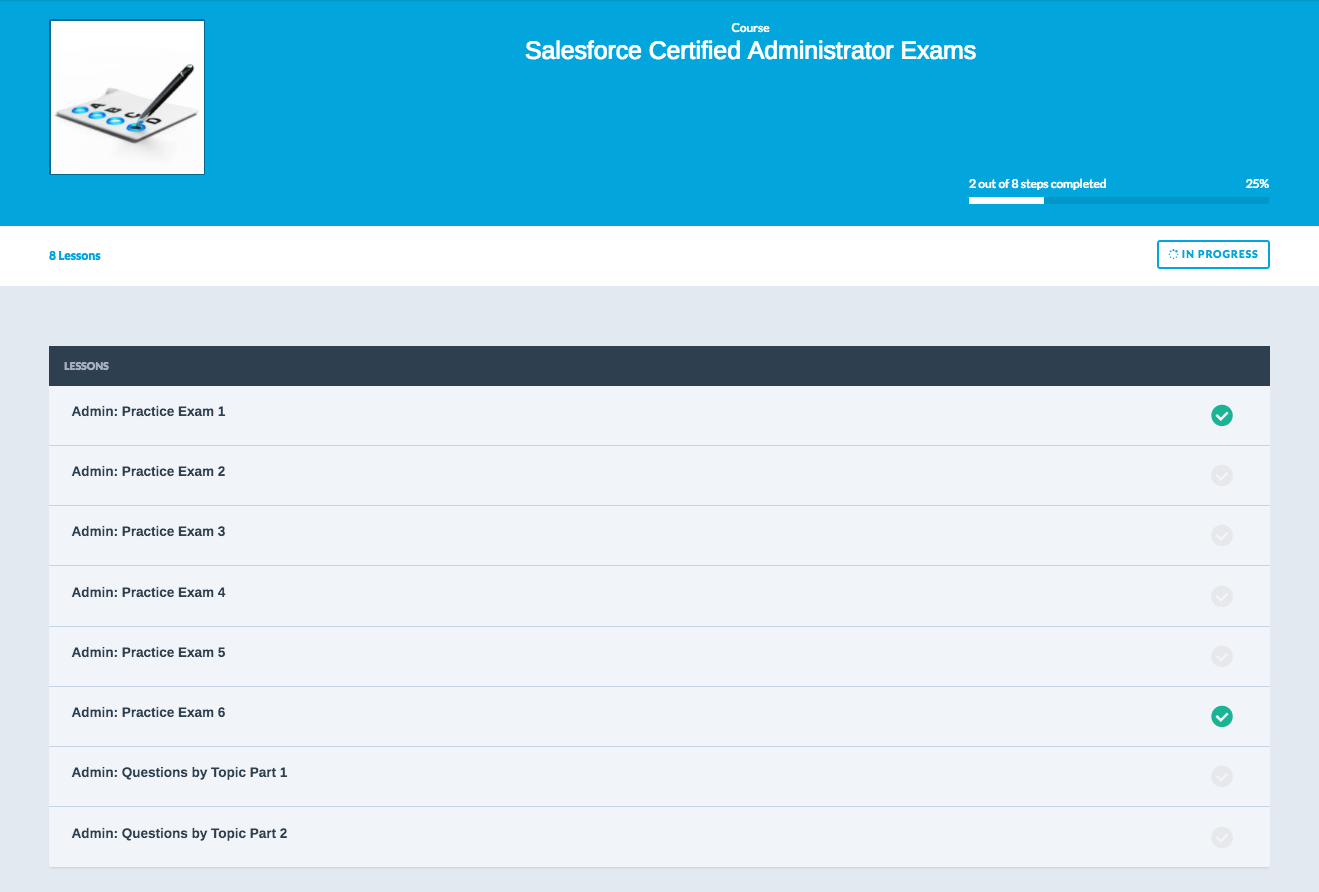Click the grey checkmark for Practice Exam 2
Viewport: 1319px width, 892px height.
[1221, 475]
